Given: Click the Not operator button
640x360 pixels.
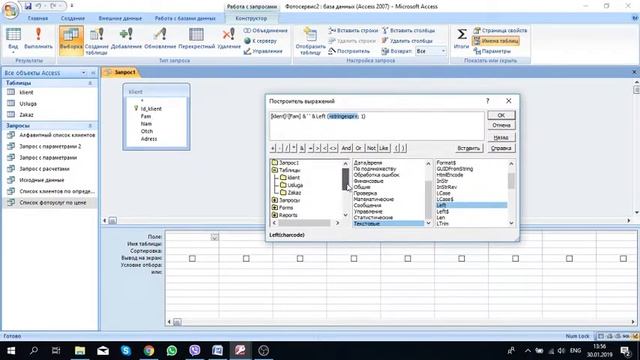Looking at the screenshot, I should 371,148.
